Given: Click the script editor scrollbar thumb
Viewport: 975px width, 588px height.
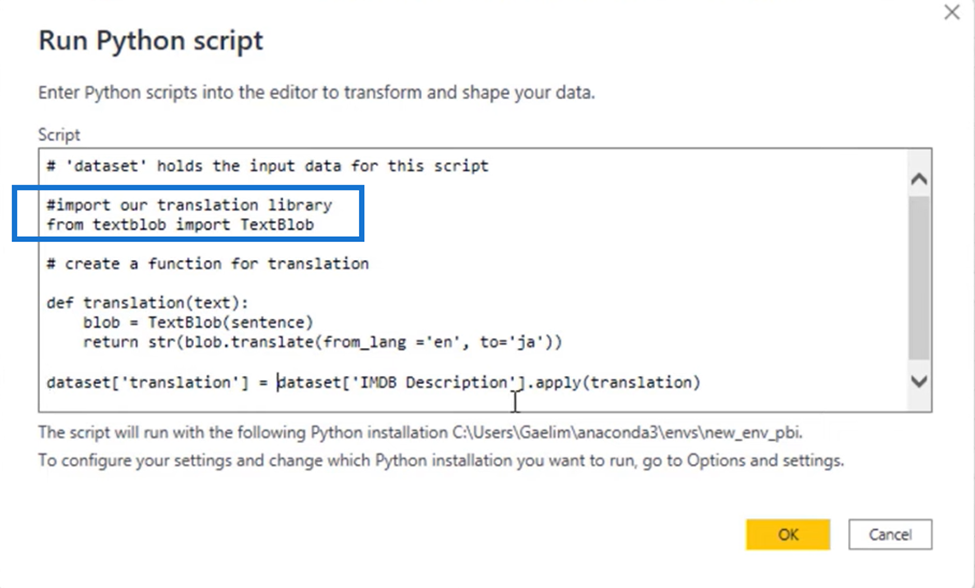Looking at the screenshot, I should coord(919,278).
